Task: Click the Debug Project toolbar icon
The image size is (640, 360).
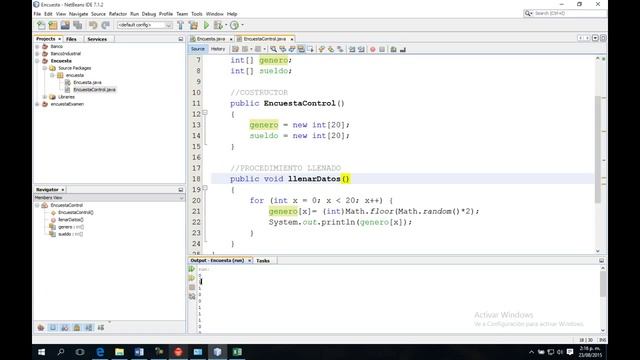Action: coord(218,25)
